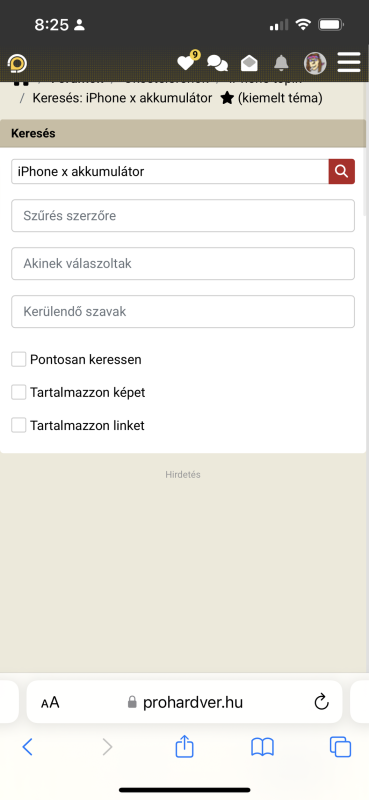Open private messages envelope icon
Image resolution: width=369 pixels, height=800 pixels.
pyautogui.click(x=249, y=63)
